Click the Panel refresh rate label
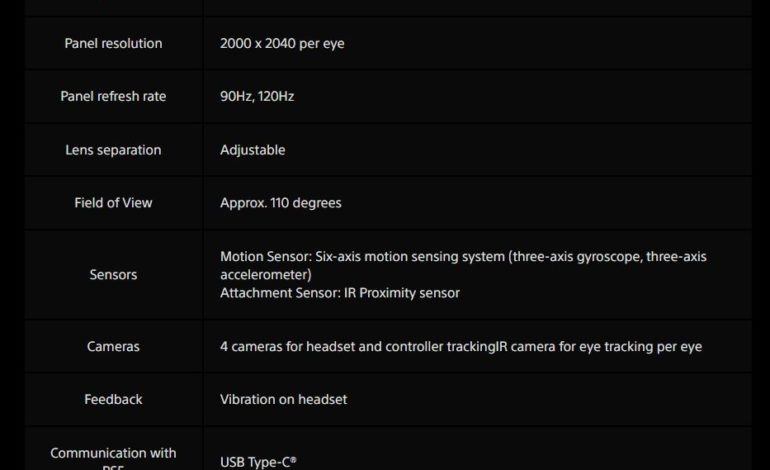The image size is (770, 470). [113, 97]
